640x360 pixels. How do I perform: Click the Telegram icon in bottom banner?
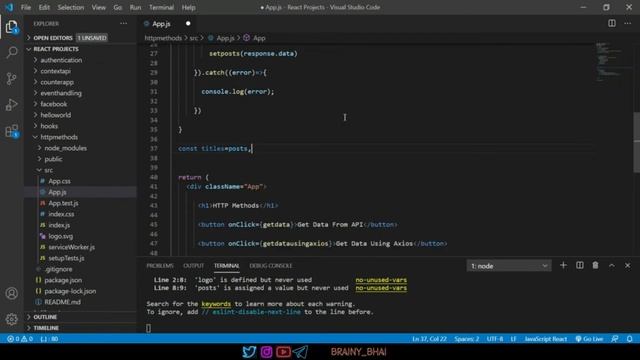pos(300,351)
